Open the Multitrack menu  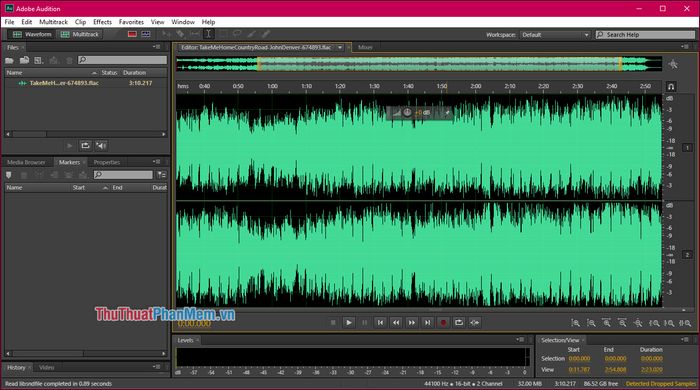pos(54,22)
